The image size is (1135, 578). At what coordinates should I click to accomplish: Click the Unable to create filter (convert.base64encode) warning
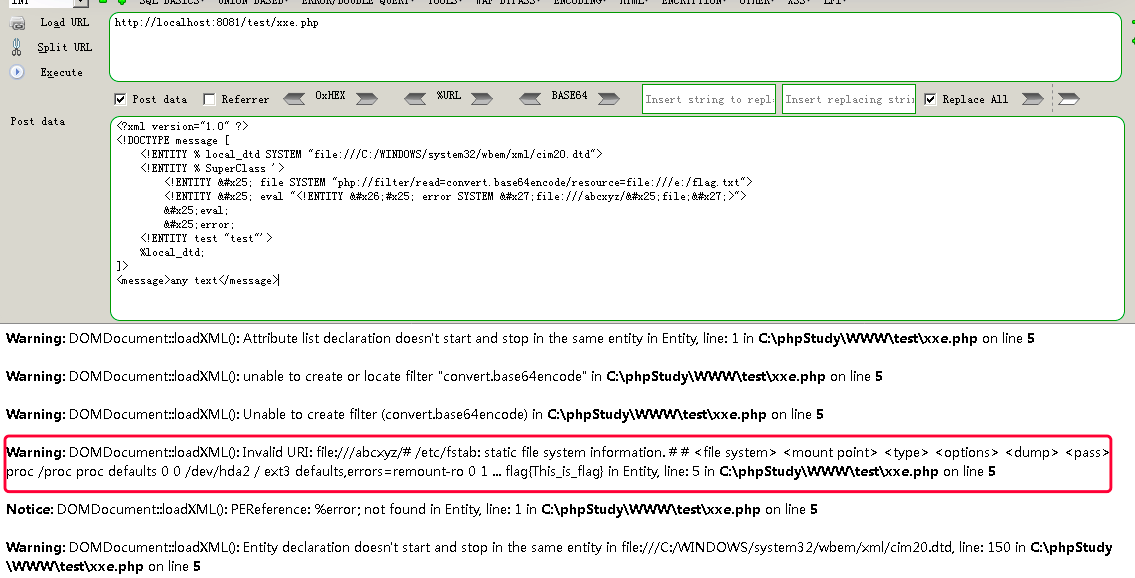(x=415, y=415)
